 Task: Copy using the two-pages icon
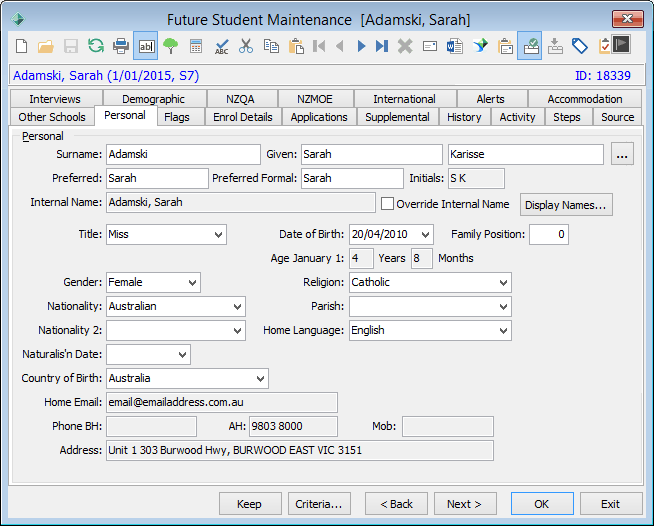coord(271,46)
